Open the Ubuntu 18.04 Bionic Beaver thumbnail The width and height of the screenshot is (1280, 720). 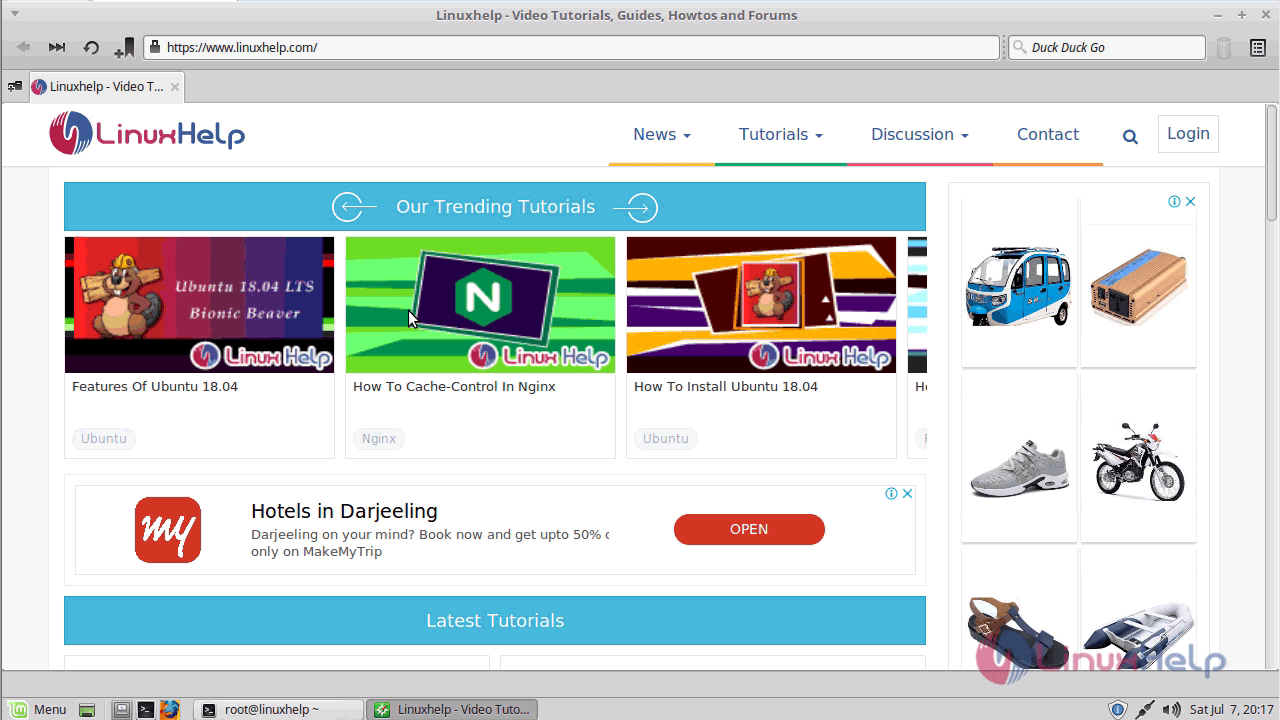(x=199, y=305)
